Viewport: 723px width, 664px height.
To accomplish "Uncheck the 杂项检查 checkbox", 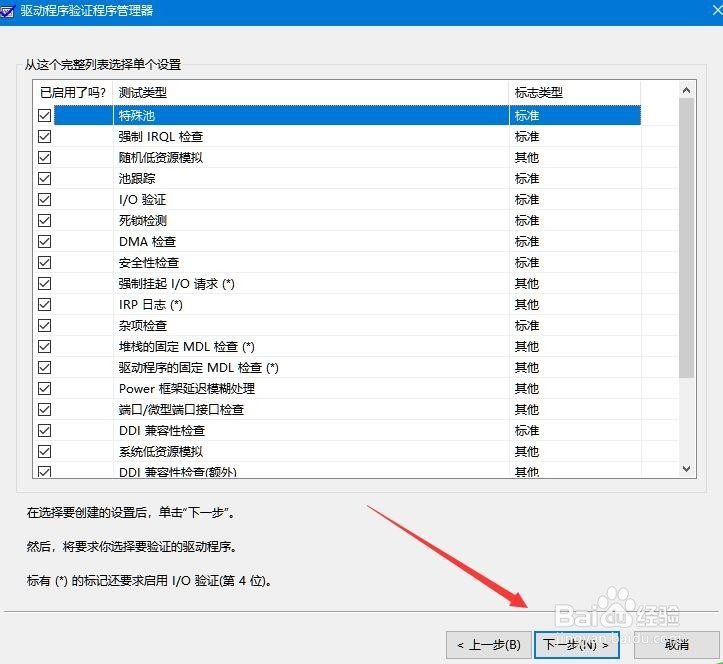I will tap(44, 326).
